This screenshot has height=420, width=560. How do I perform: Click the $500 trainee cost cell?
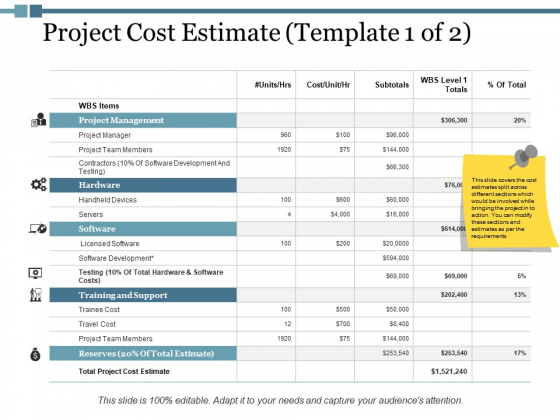tap(343, 309)
